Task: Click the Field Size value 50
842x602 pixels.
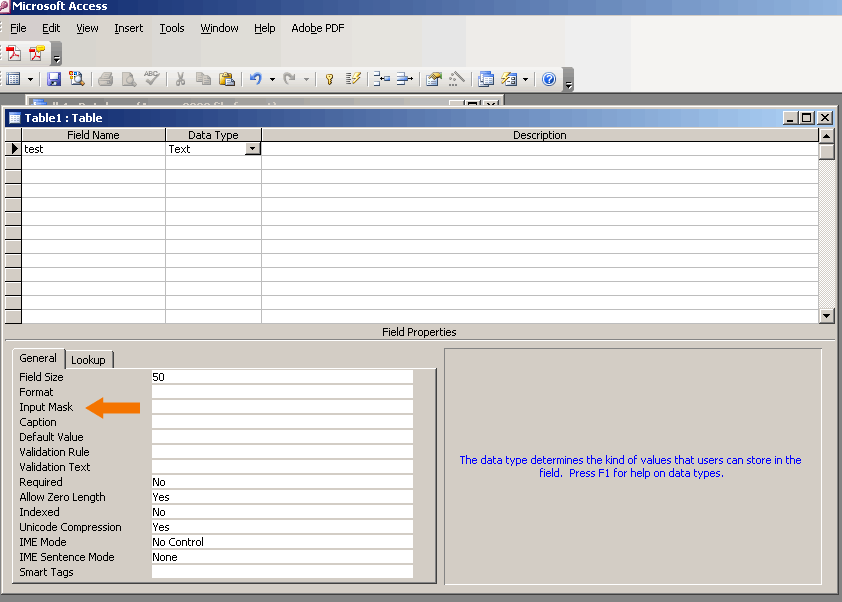Action: coord(282,377)
